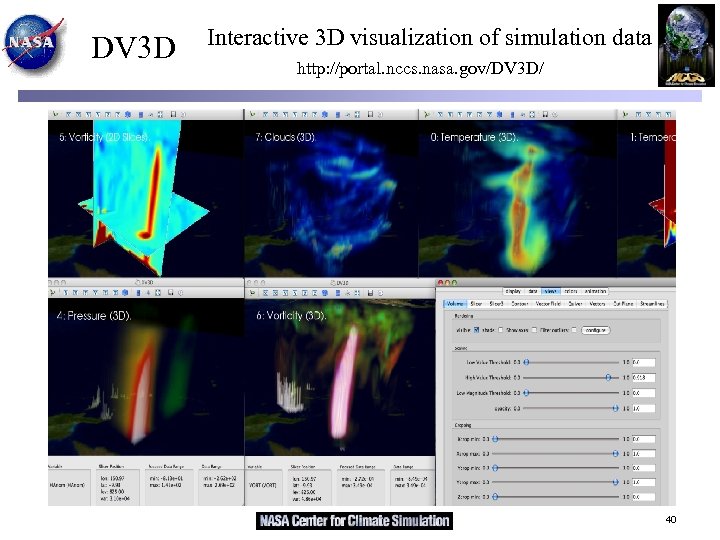Image resolution: width=720 pixels, height=540 pixels.
Task: Switch to the display tab
Action: tap(513, 291)
